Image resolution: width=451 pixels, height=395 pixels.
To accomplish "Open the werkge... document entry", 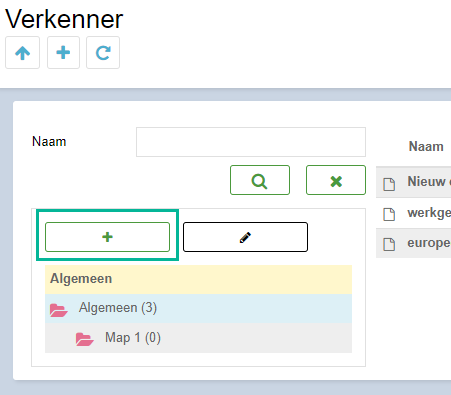I will [x=414, y=213].
